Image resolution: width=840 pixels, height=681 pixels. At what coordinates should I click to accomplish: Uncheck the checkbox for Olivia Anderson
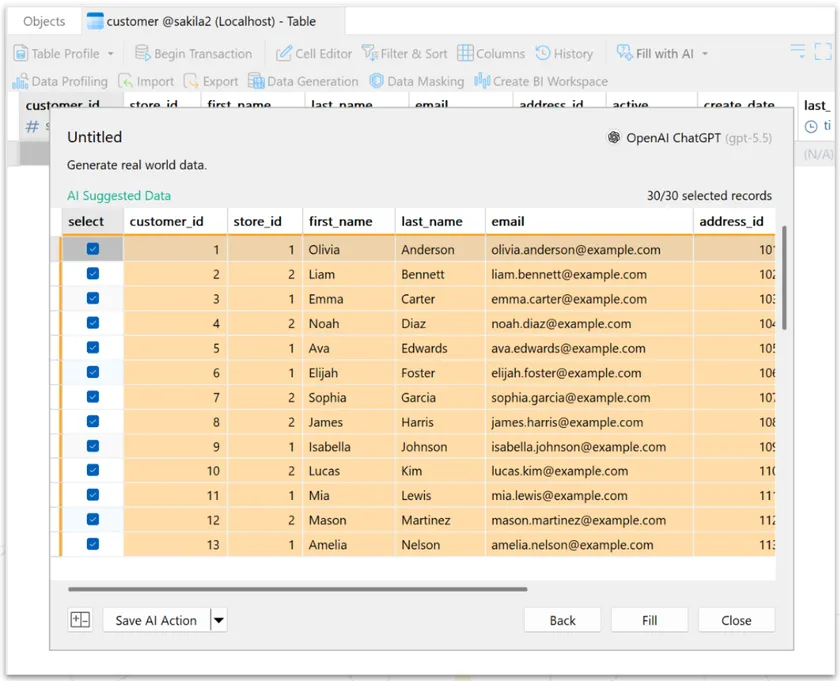point(93,249)
